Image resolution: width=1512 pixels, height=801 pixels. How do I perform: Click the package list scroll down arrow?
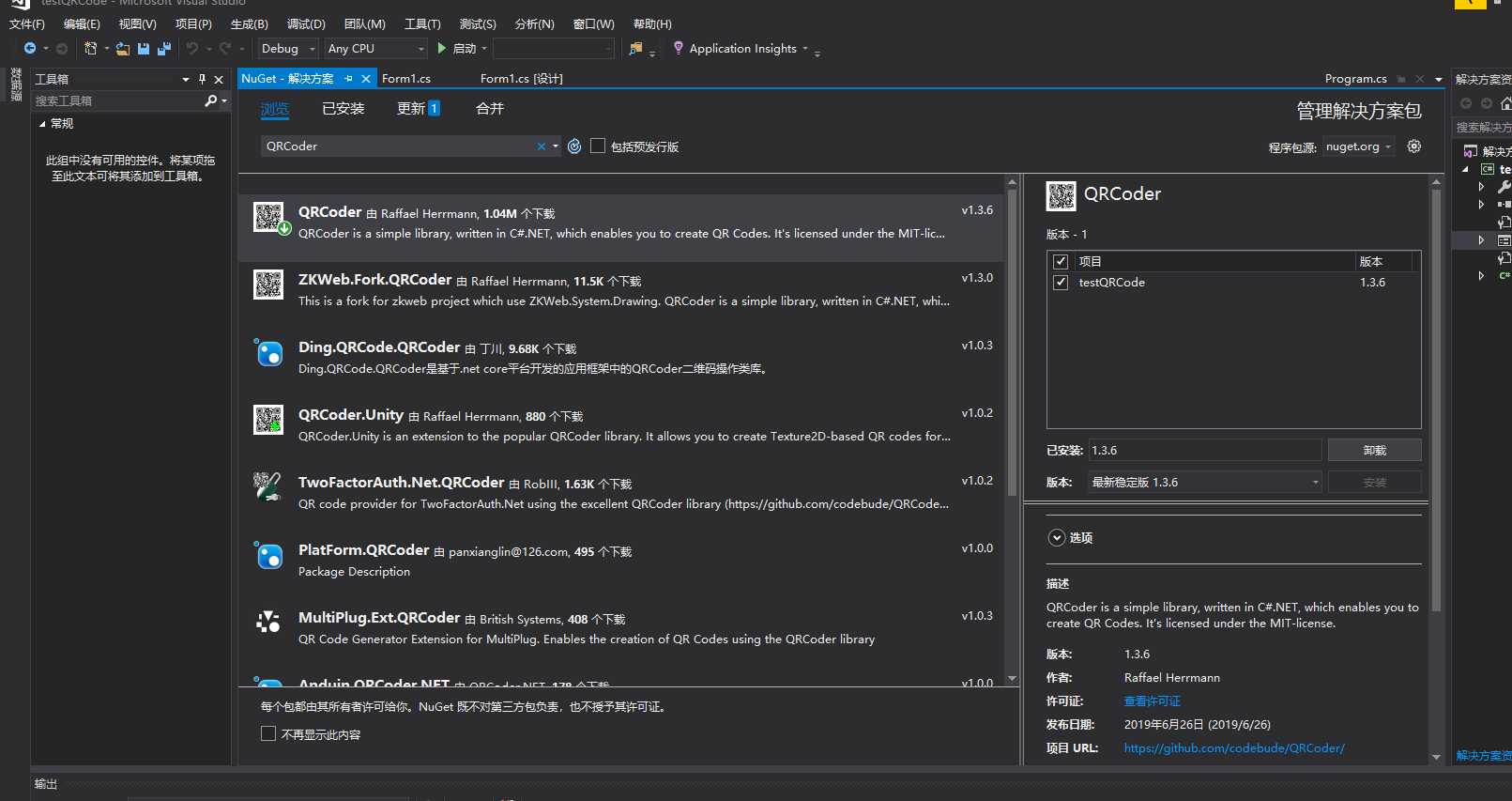[x=1012, y=678]
